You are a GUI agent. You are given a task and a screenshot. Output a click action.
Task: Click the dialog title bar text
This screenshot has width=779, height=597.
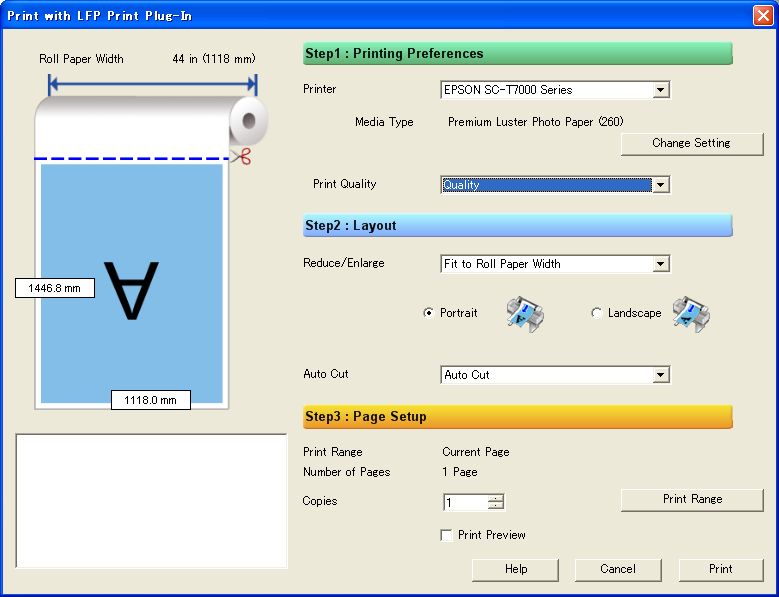coord(99,16)
